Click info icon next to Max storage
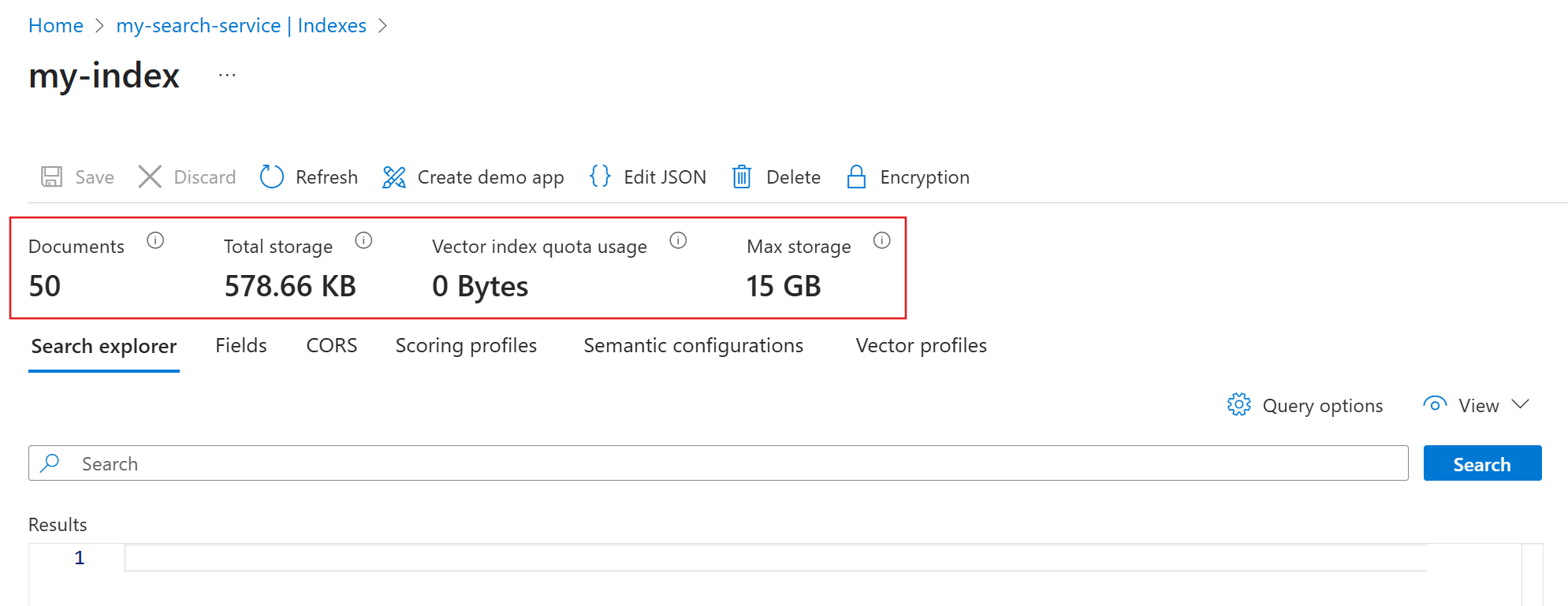 882,240
